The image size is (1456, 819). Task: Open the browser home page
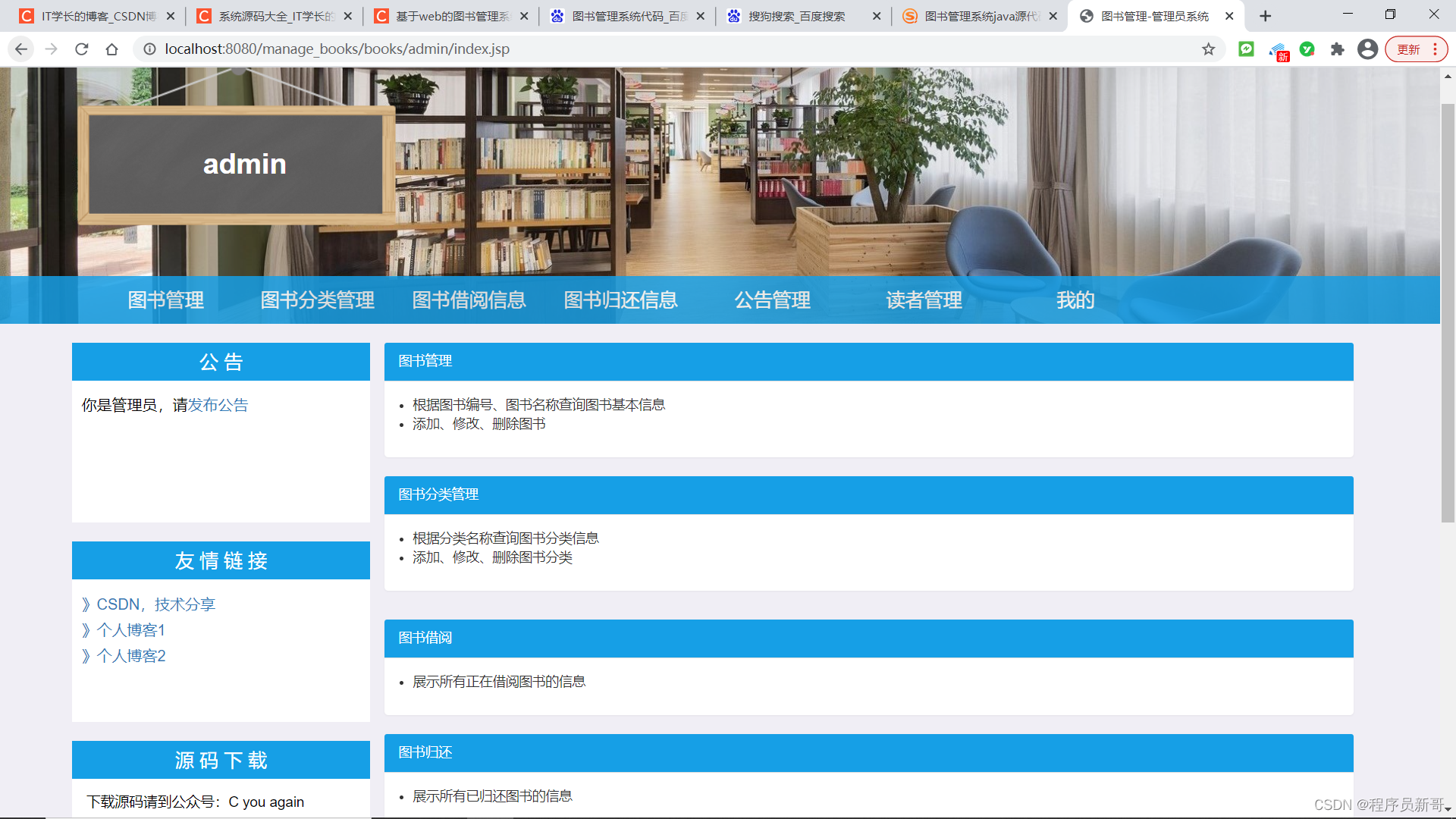(x=112, y=49)
